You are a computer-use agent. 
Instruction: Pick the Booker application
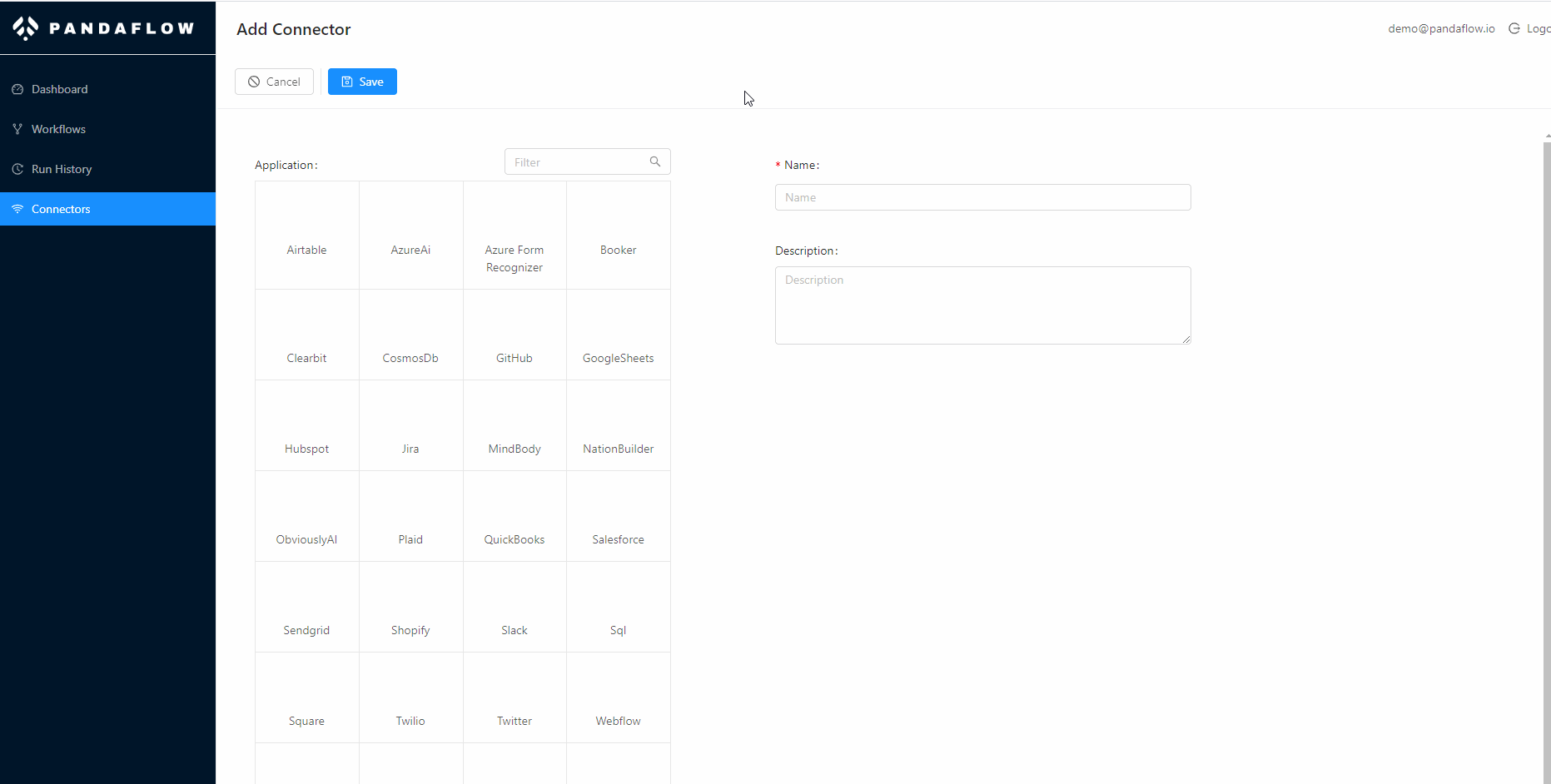pos(619,236)
